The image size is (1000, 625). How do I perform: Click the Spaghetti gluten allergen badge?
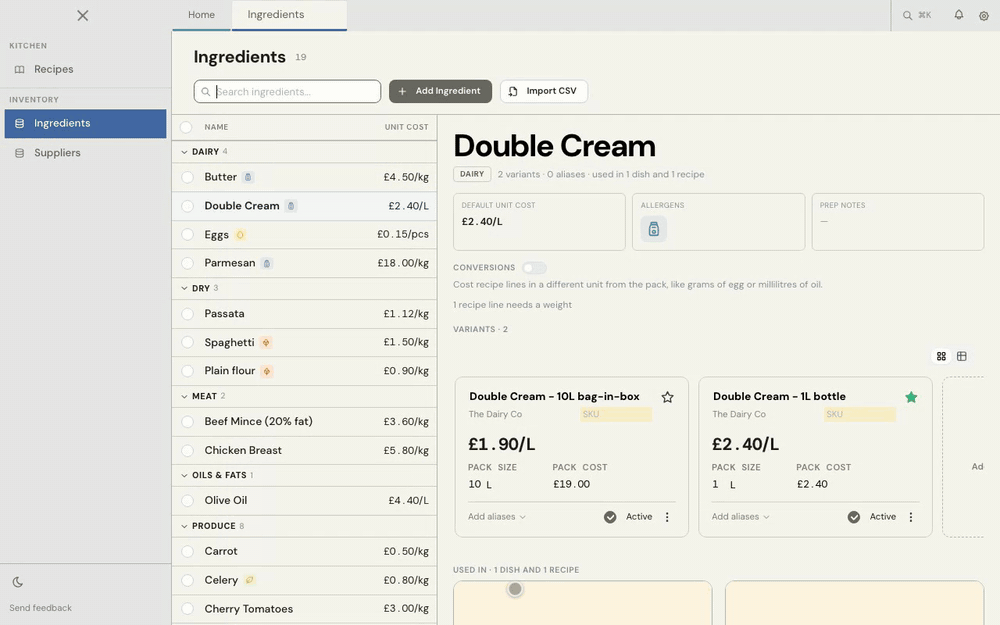[266, 342]
